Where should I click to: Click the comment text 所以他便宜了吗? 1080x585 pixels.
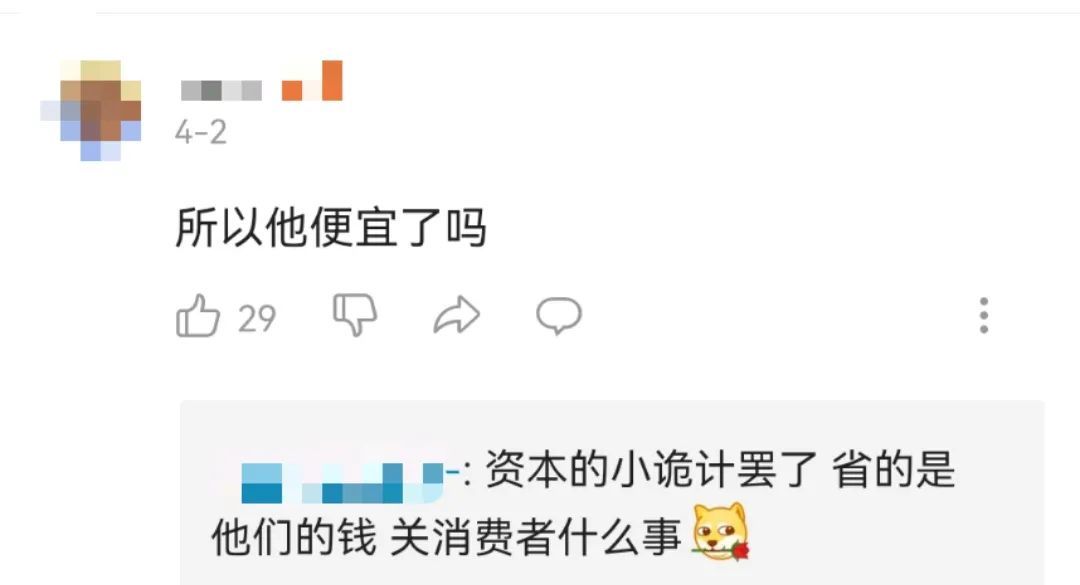(331, 227)
